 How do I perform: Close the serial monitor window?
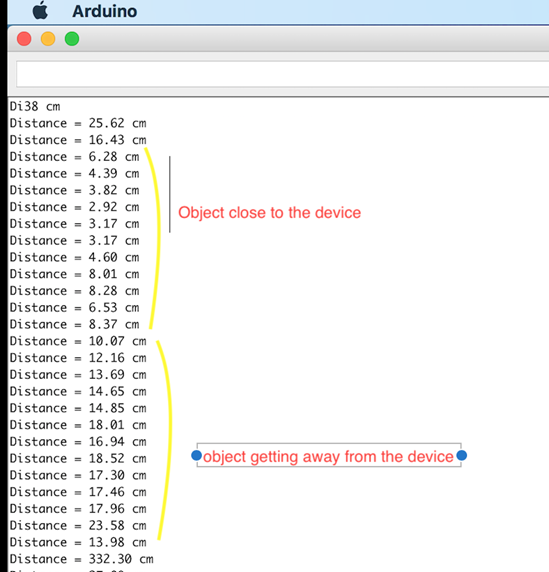[24, 39]
